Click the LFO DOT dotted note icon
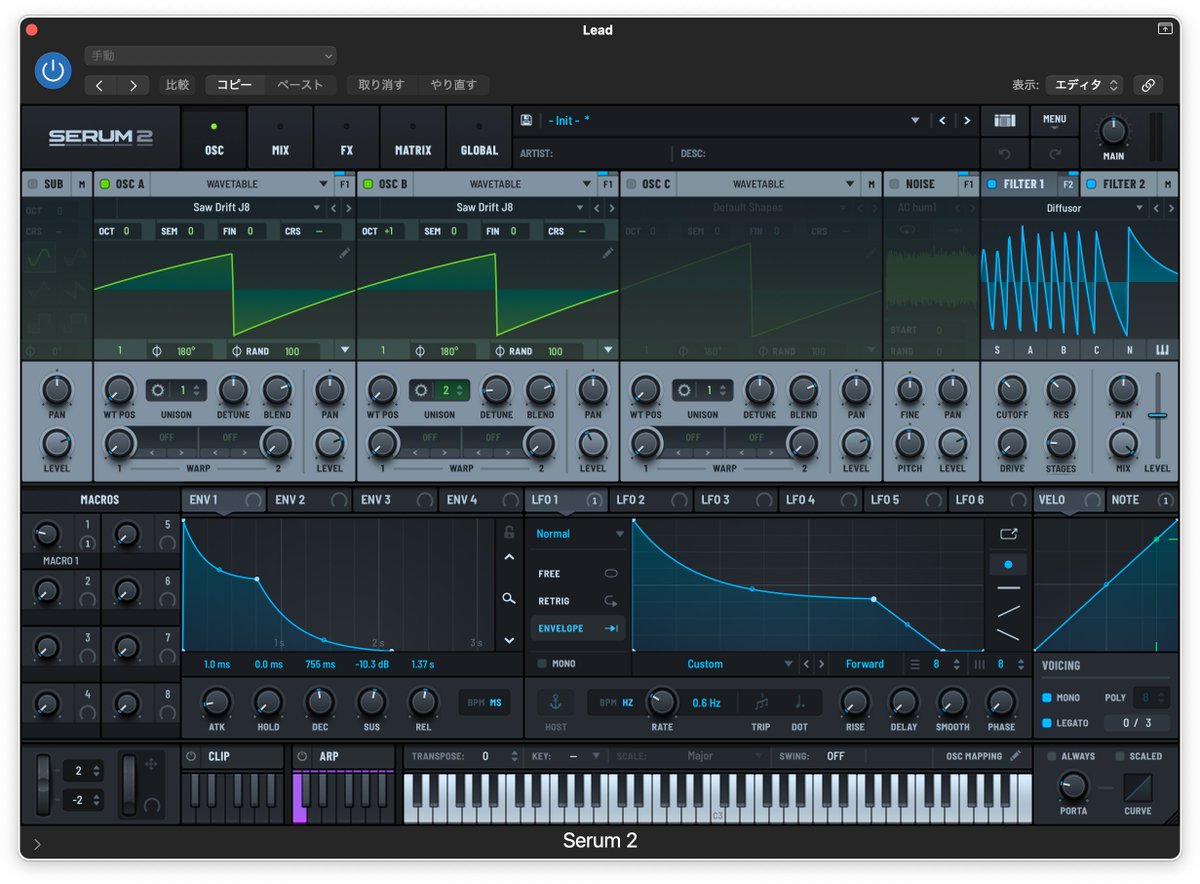Image resolution: width=1200 pixels, height=884 pixels. click(x=800, y=702)
